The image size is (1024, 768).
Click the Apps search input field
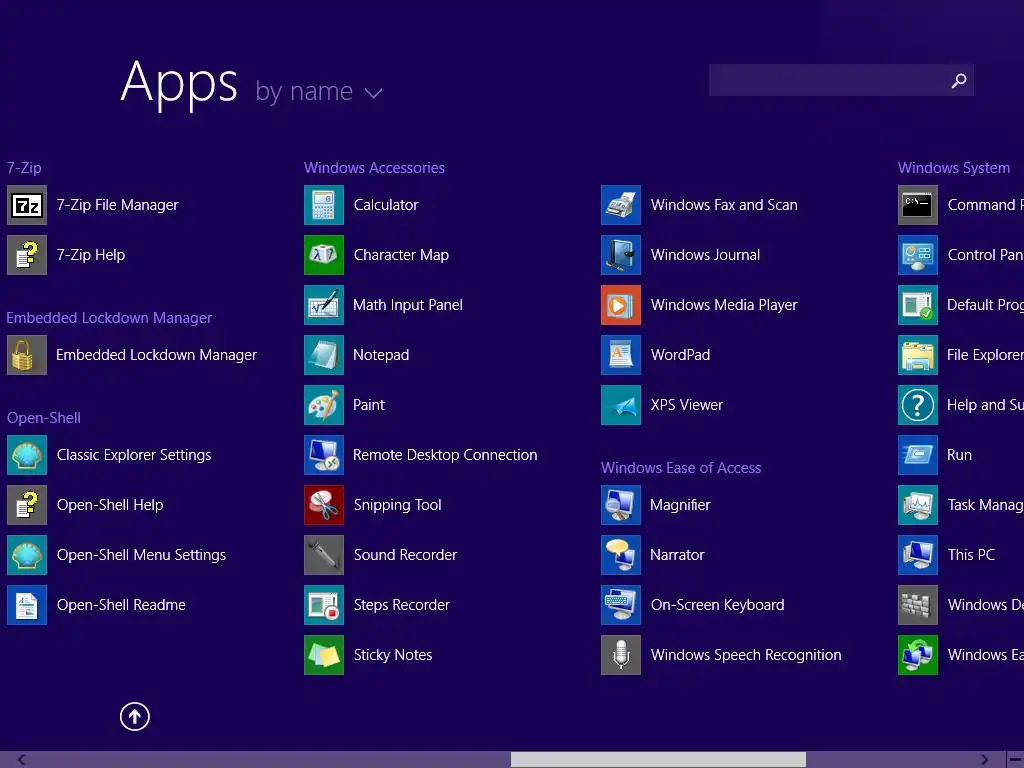(828, 80)
